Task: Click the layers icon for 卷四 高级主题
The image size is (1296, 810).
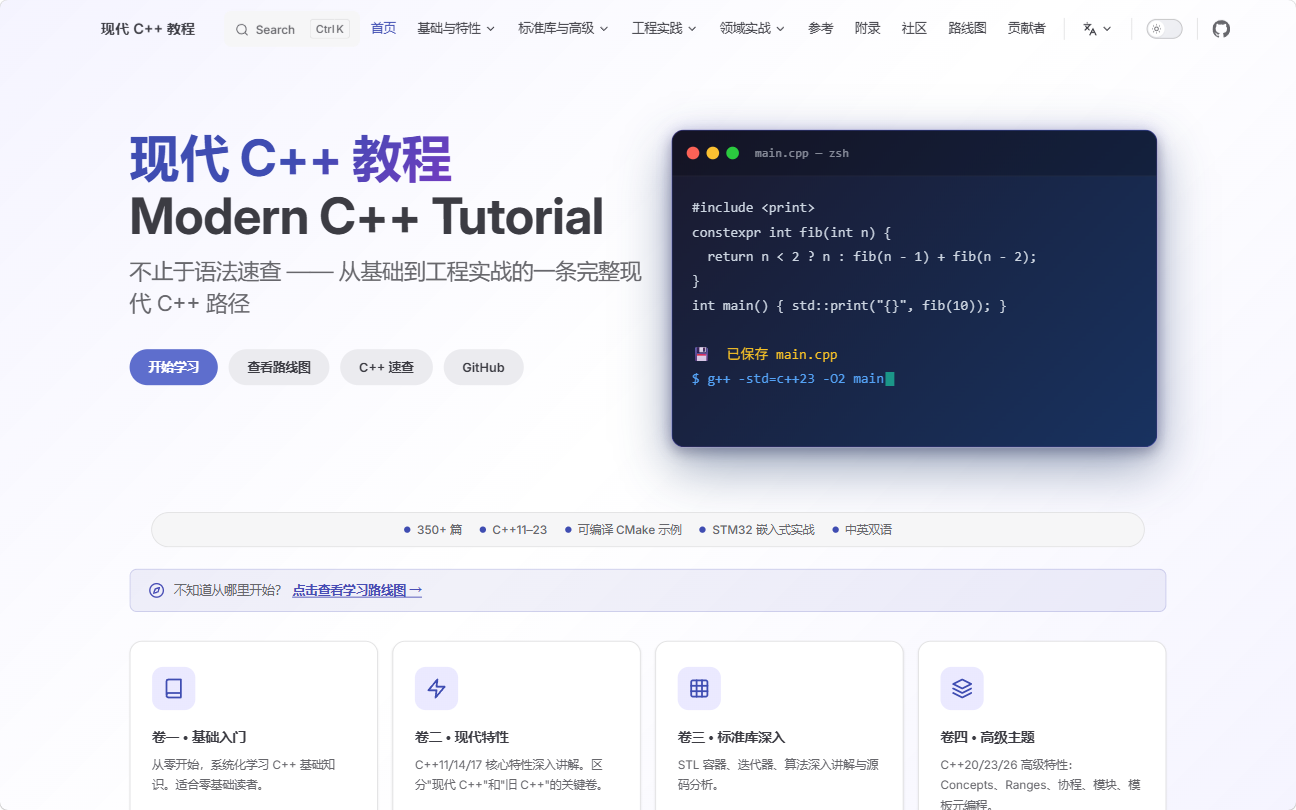Action: [x=962, y=688]
